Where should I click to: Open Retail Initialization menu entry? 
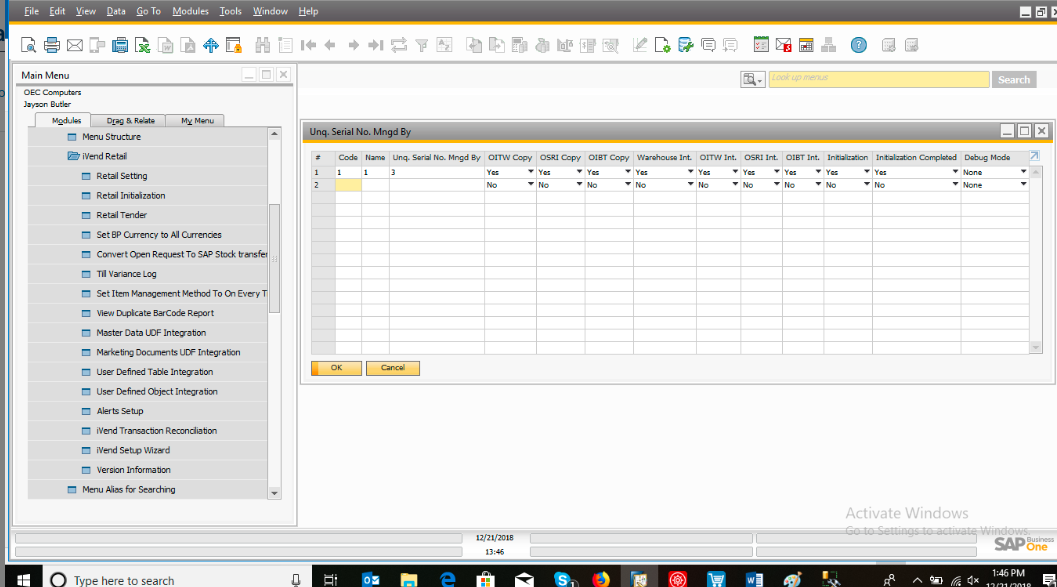(x=130, y=195)
